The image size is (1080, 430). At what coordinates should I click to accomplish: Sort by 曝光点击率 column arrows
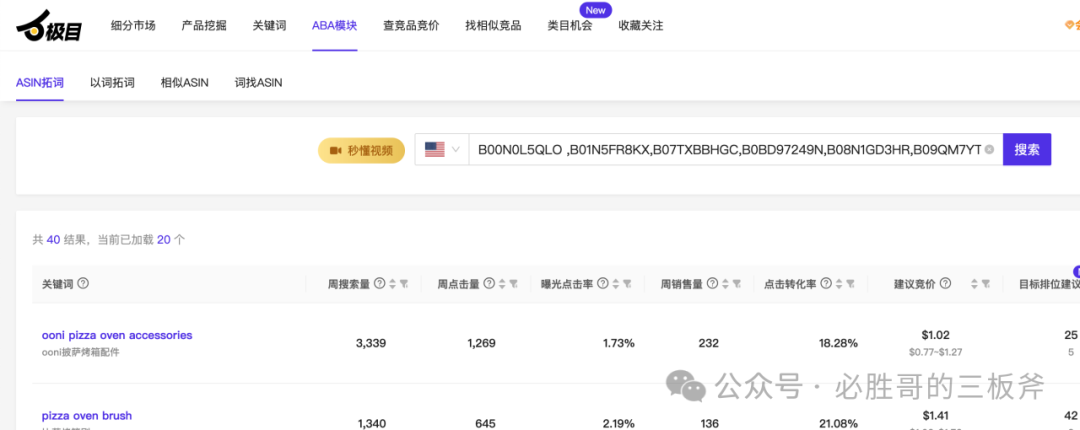pos(615,284)
